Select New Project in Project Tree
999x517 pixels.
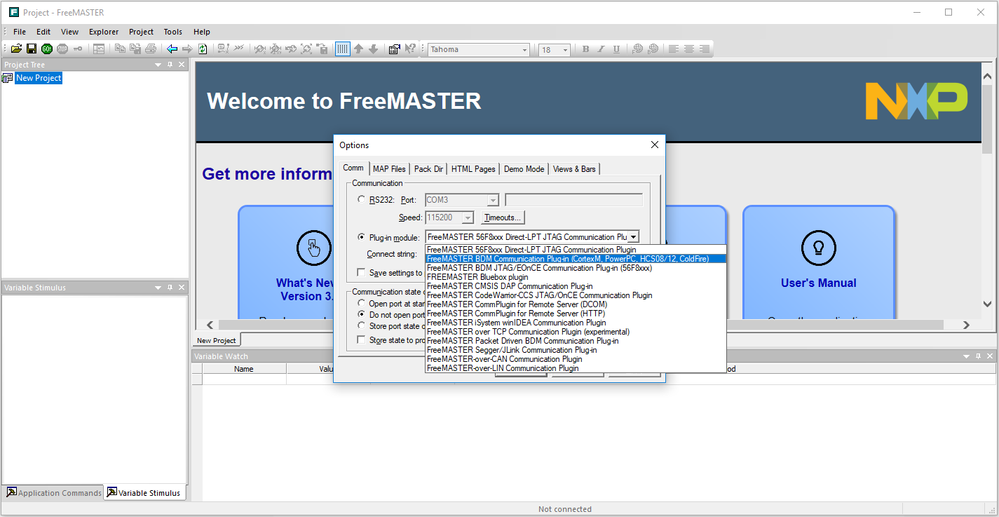(x=39, y=78)
